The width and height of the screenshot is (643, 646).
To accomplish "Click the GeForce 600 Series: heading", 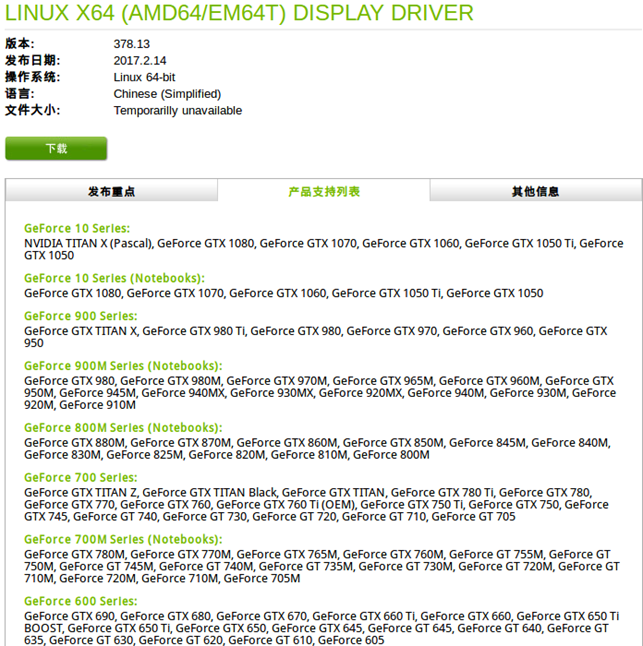I will coord(81,601).
